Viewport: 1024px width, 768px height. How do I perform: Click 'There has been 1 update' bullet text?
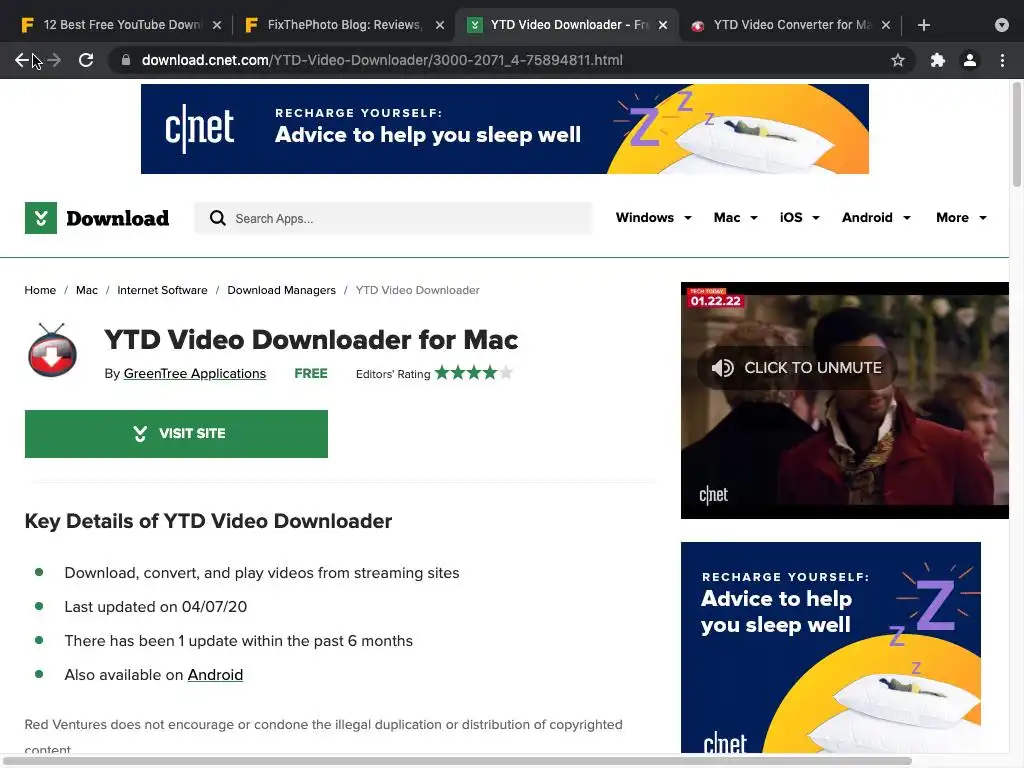(x=238, y=641)
